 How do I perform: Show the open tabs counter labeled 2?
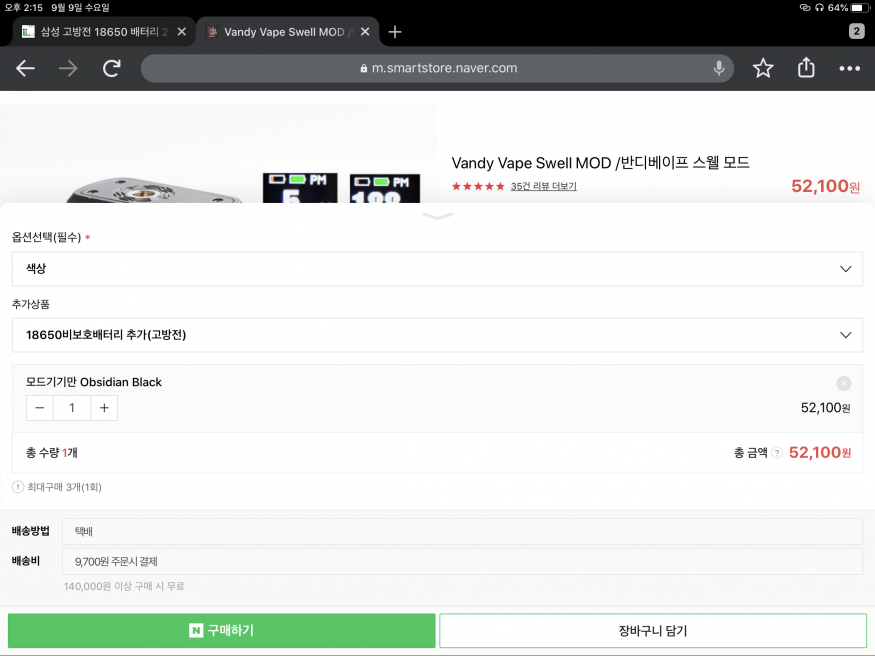pyautogui.click(x=857, y=31)
